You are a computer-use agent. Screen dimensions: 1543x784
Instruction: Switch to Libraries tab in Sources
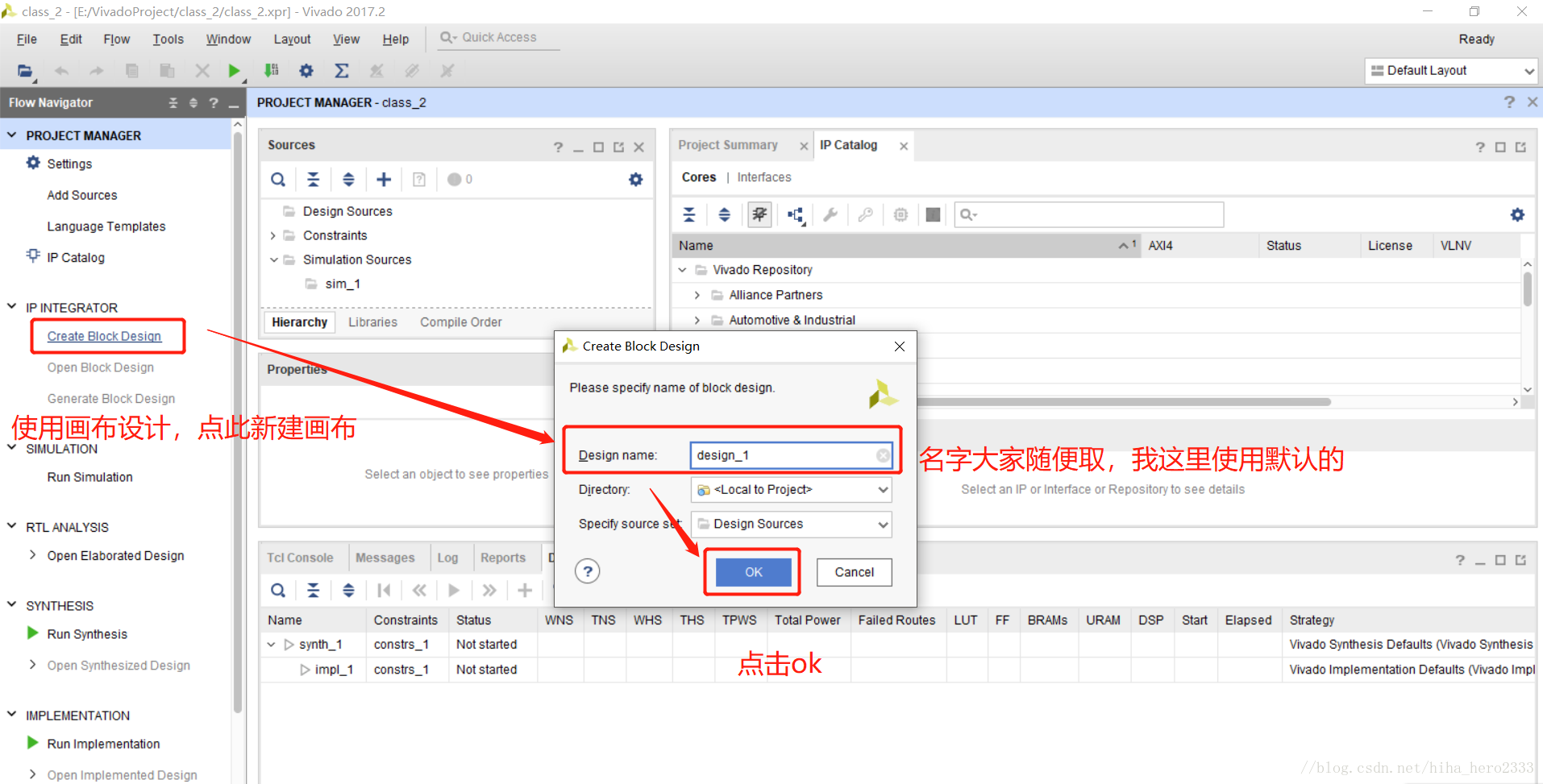tap(372, 322)
